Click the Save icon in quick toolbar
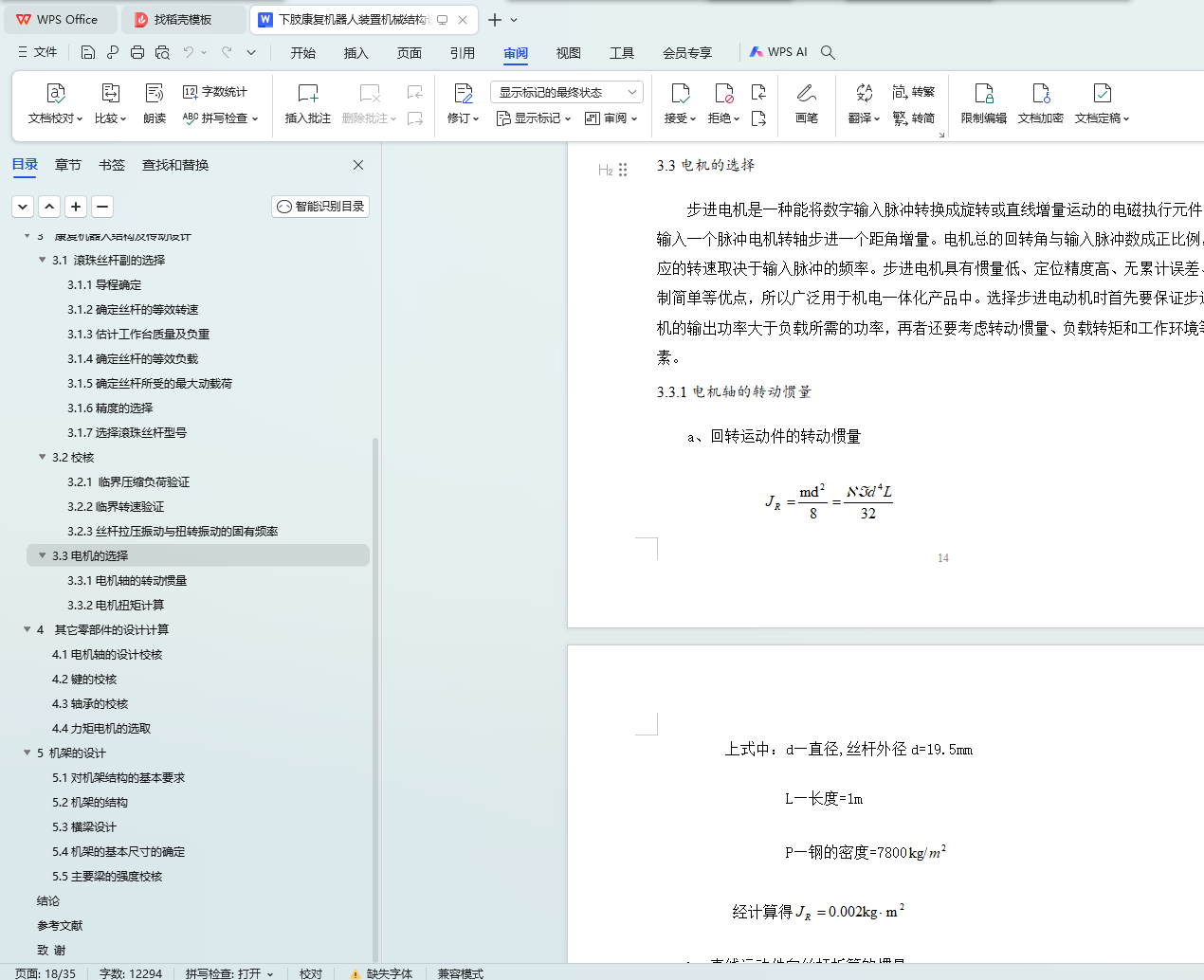 click(88, 52)
